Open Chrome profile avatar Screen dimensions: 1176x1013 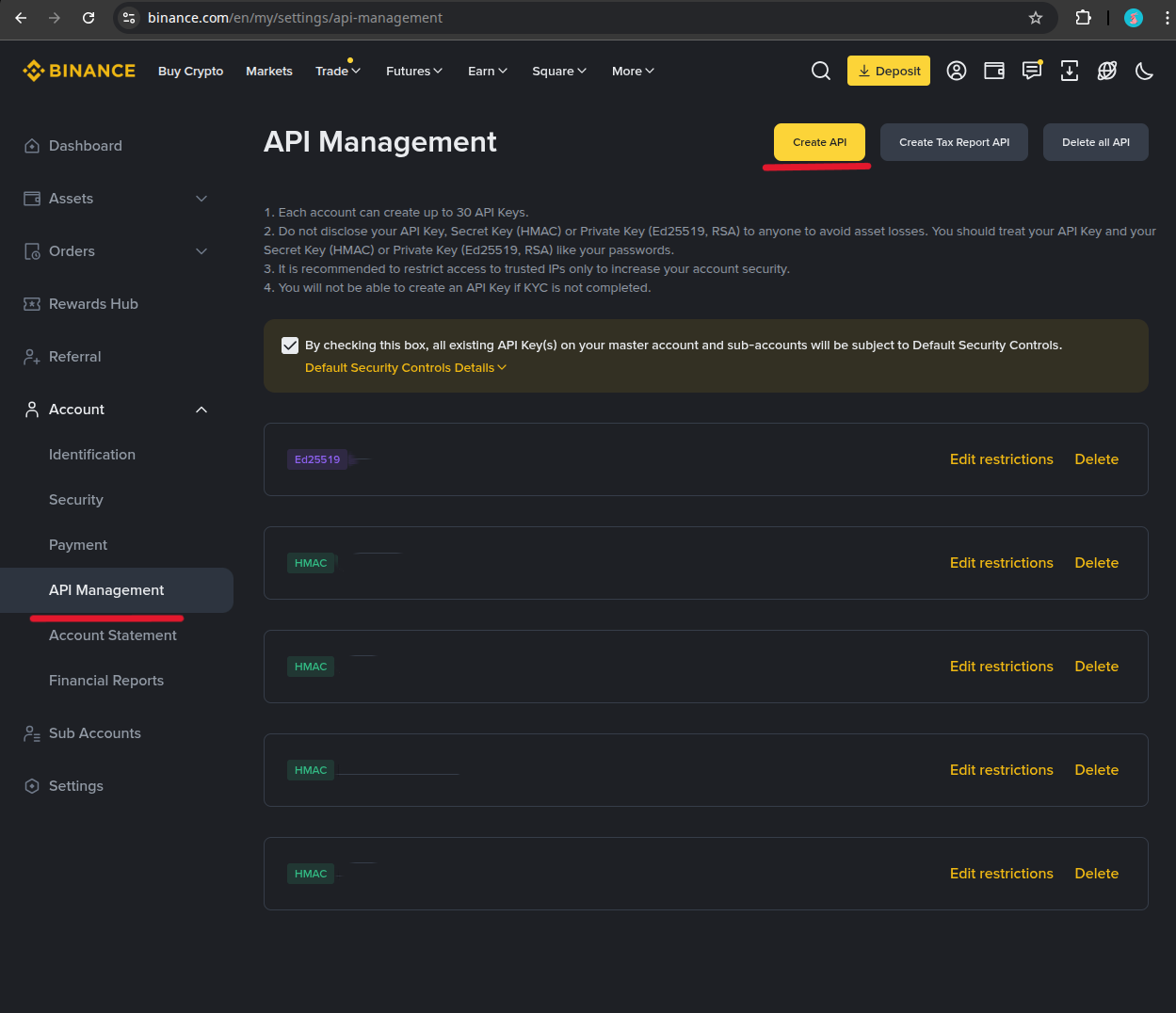point(1134,18)
